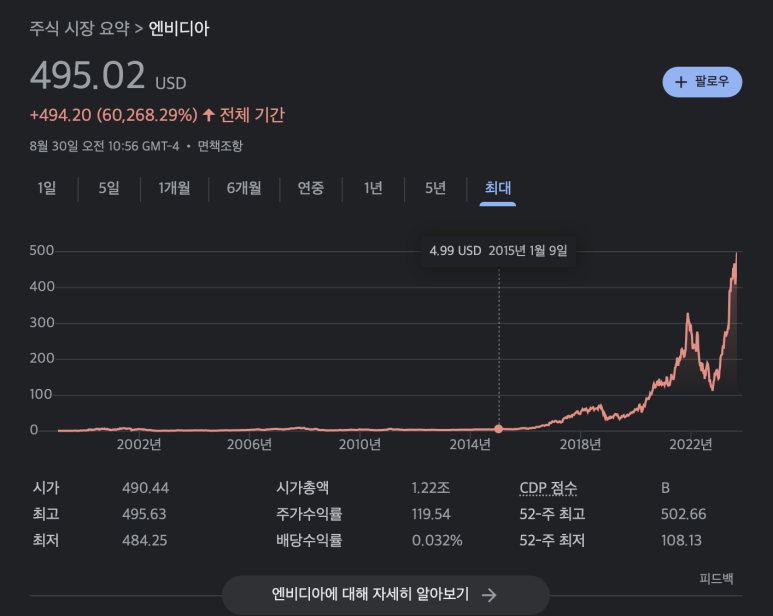Switch to the 6개월 chart range
The width and height of the screenshot is (773, 616).
tap(244, 188)
